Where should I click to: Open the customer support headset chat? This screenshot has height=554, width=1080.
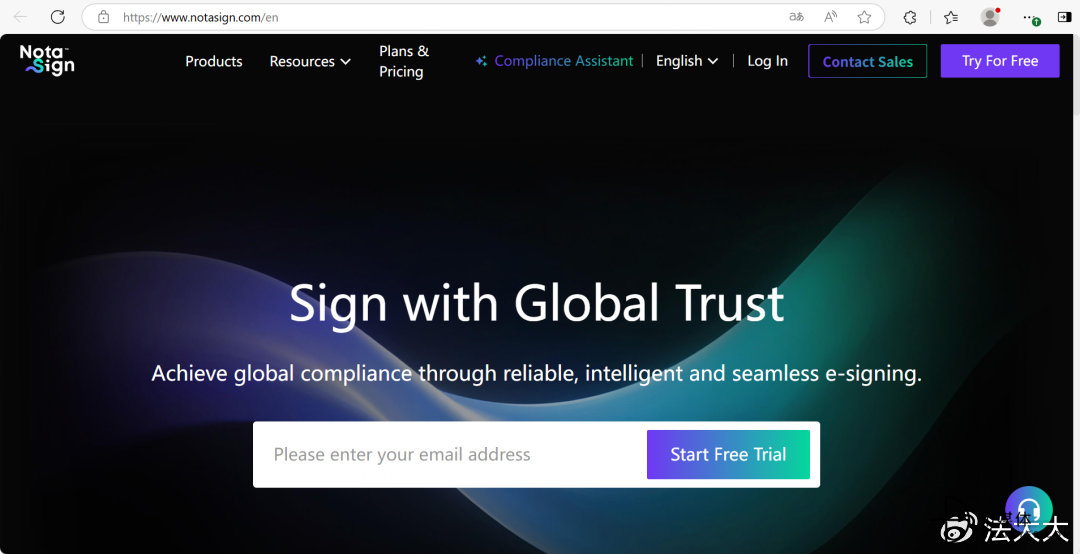1028,509
